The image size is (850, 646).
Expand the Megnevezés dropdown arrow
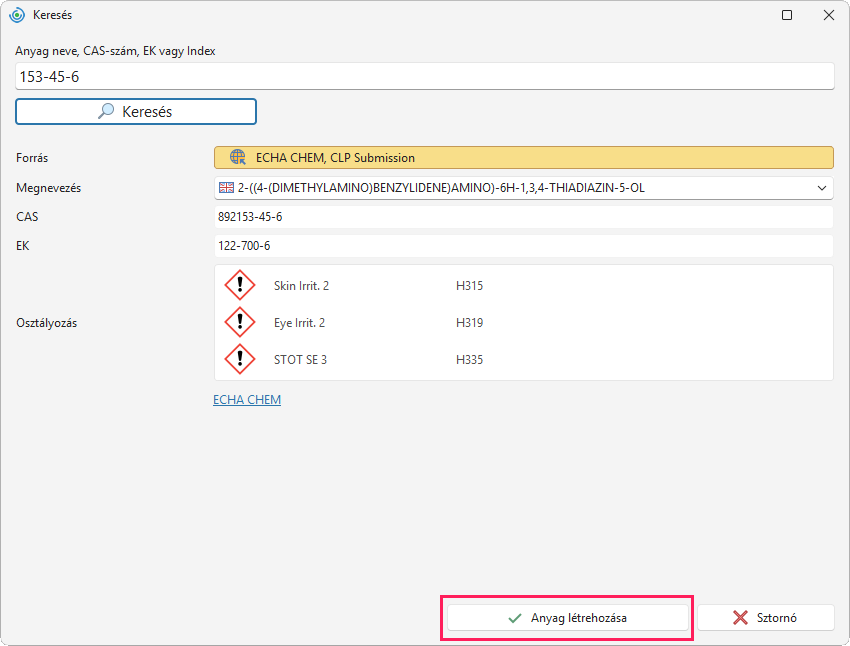(x=822, y=188)
